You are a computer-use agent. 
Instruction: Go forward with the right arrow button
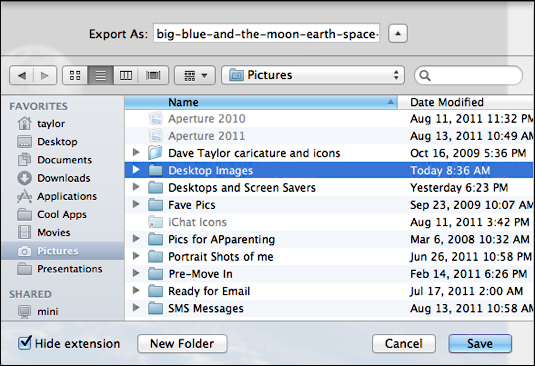point(45,75)
